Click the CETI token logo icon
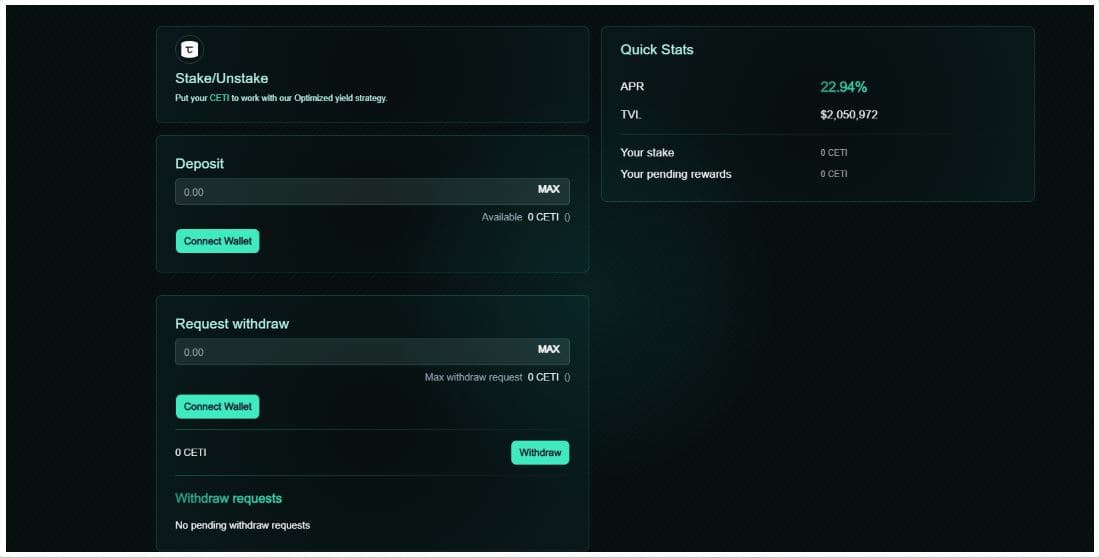Image resolution: width=1099 pixels, height=558 pixels. 188,49
